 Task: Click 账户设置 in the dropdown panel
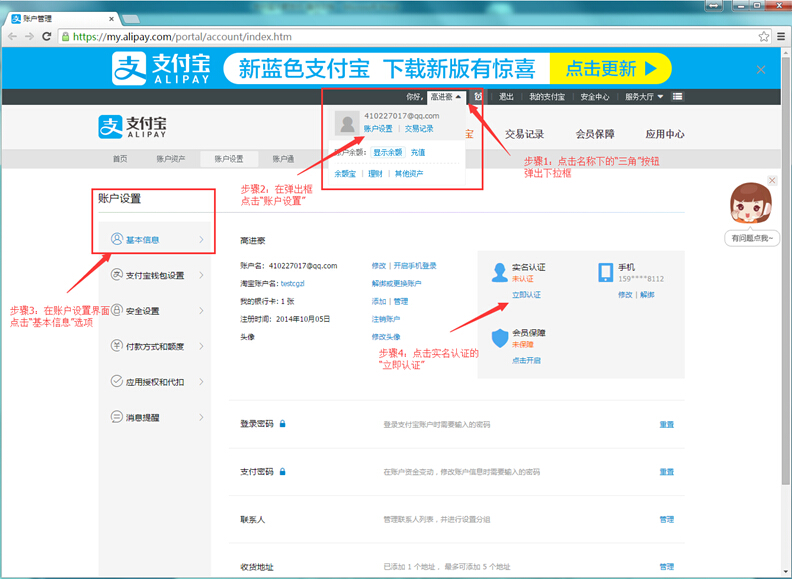pyautogui.click(x=378, y=128)
